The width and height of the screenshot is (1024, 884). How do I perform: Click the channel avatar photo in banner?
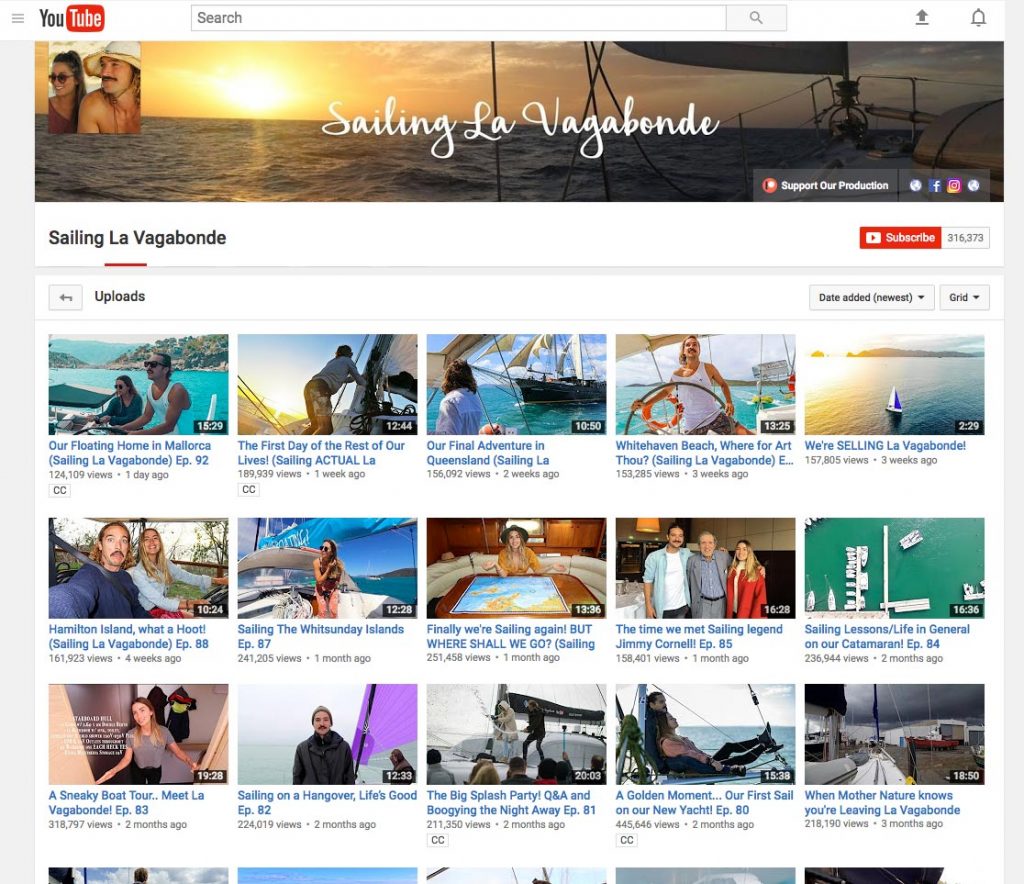click(94, 88)
